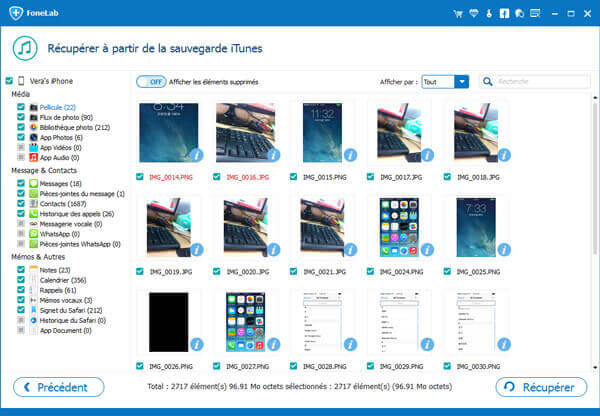
Task: Click the iTunes music note icon
Action: pos(25,48)
